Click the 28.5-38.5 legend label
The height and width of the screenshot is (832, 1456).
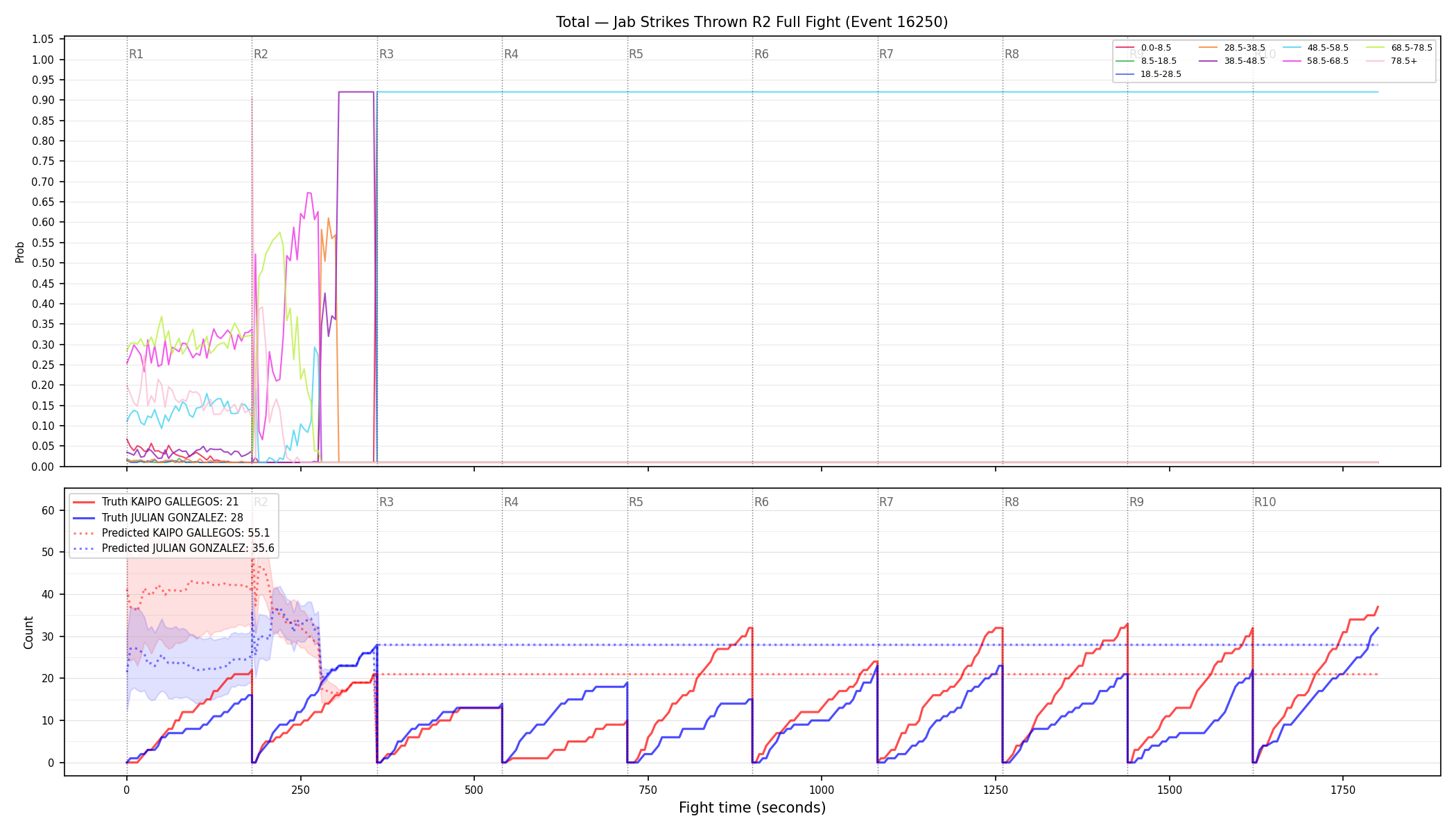click(1245, 48)
